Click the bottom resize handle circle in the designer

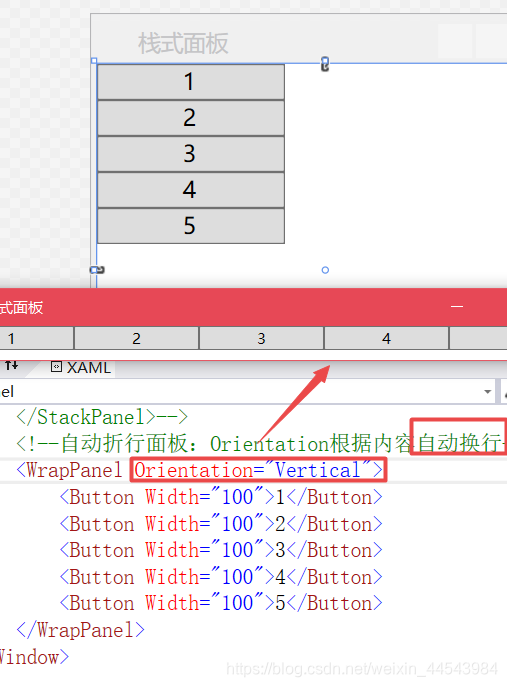tap(325, 270)
